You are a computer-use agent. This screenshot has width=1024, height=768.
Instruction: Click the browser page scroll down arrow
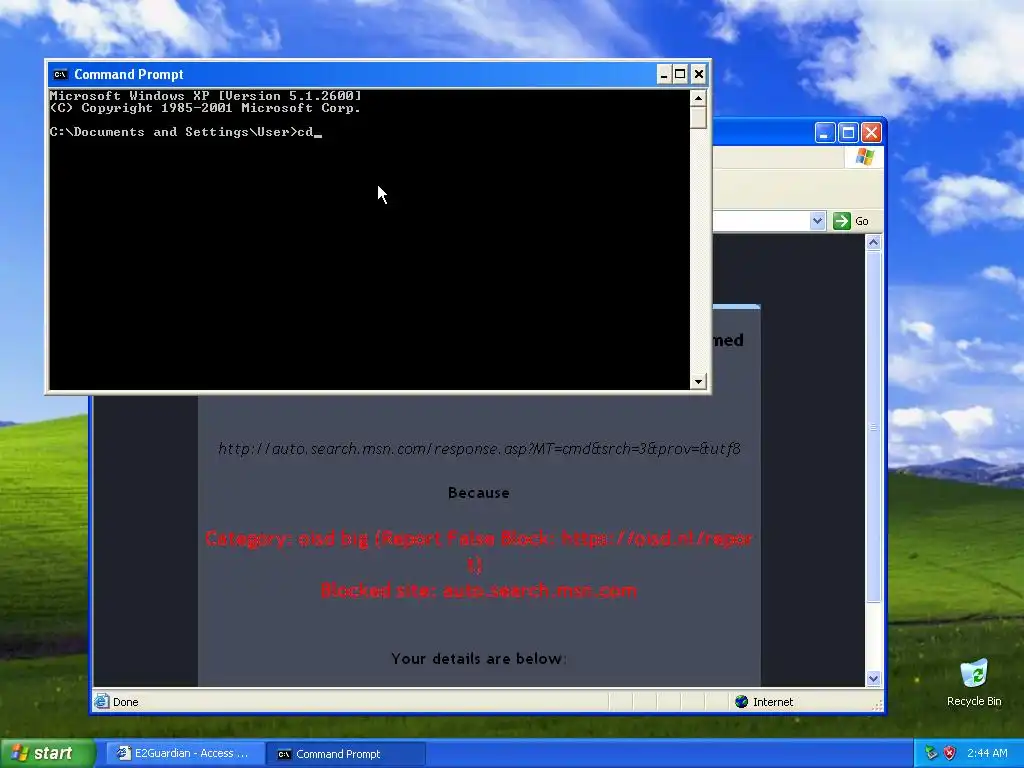click(x=874, y=679)
